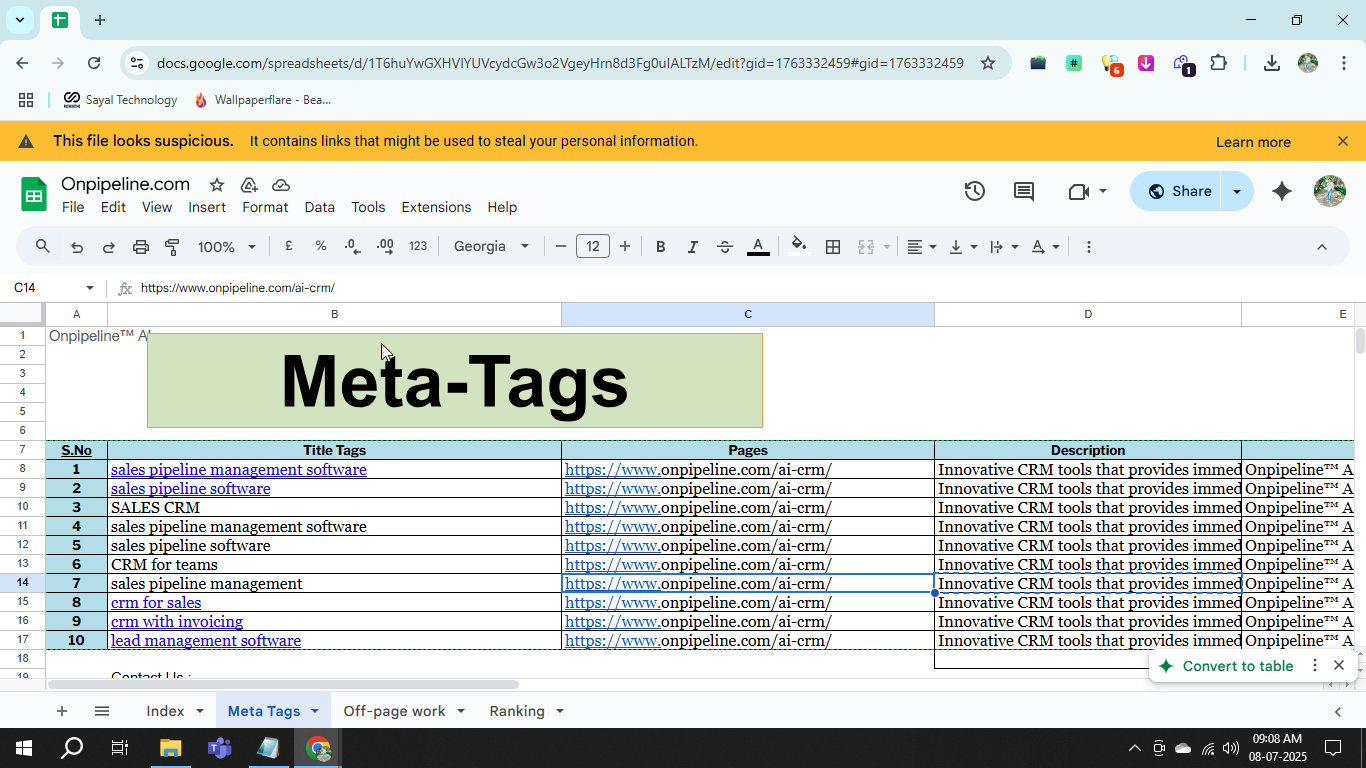Open text rotation dropdown
Image resolution: width=1366 pixels, height=768 pixels.
[1045, 247]
